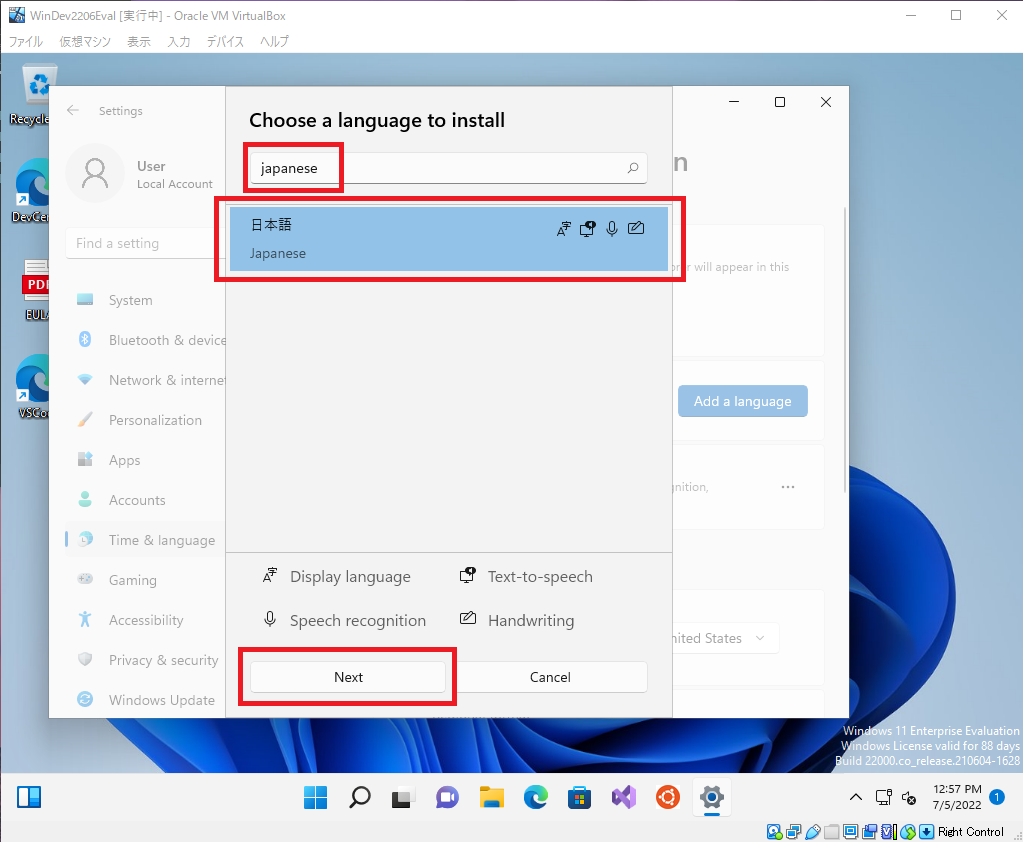Open the Ubuntu app in taskbar
Image resolution: width=1023 pixels, height=842 pixels.
[668, 797]
